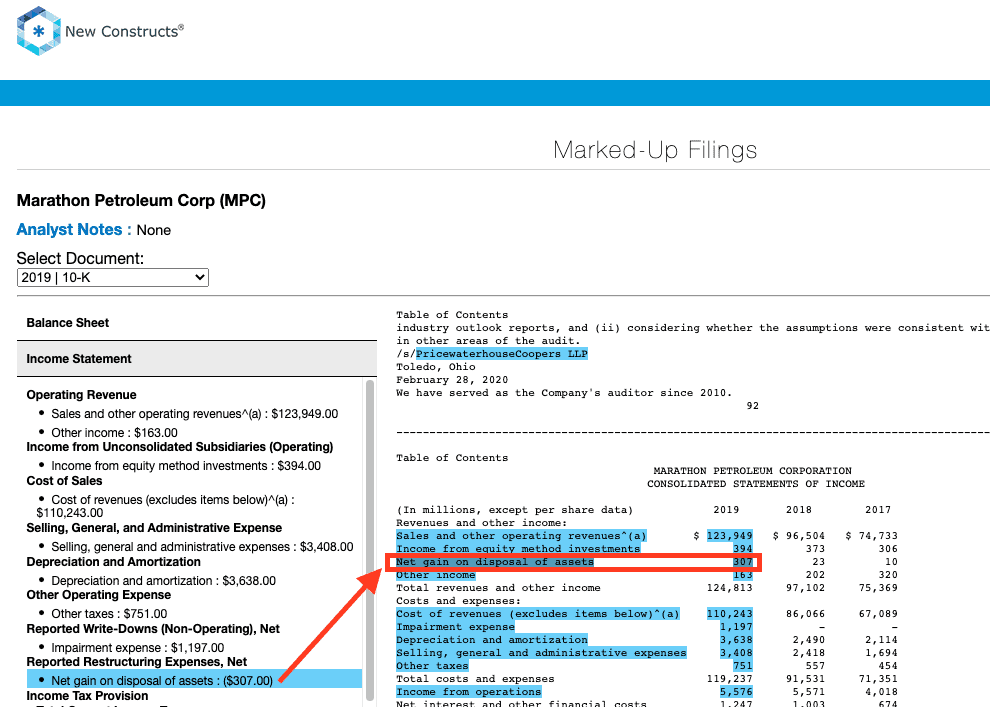This screenshot has width=990, height=707.
Task: Click Total revenues and other income 124,813 value
Action: (x=730, y=588)
